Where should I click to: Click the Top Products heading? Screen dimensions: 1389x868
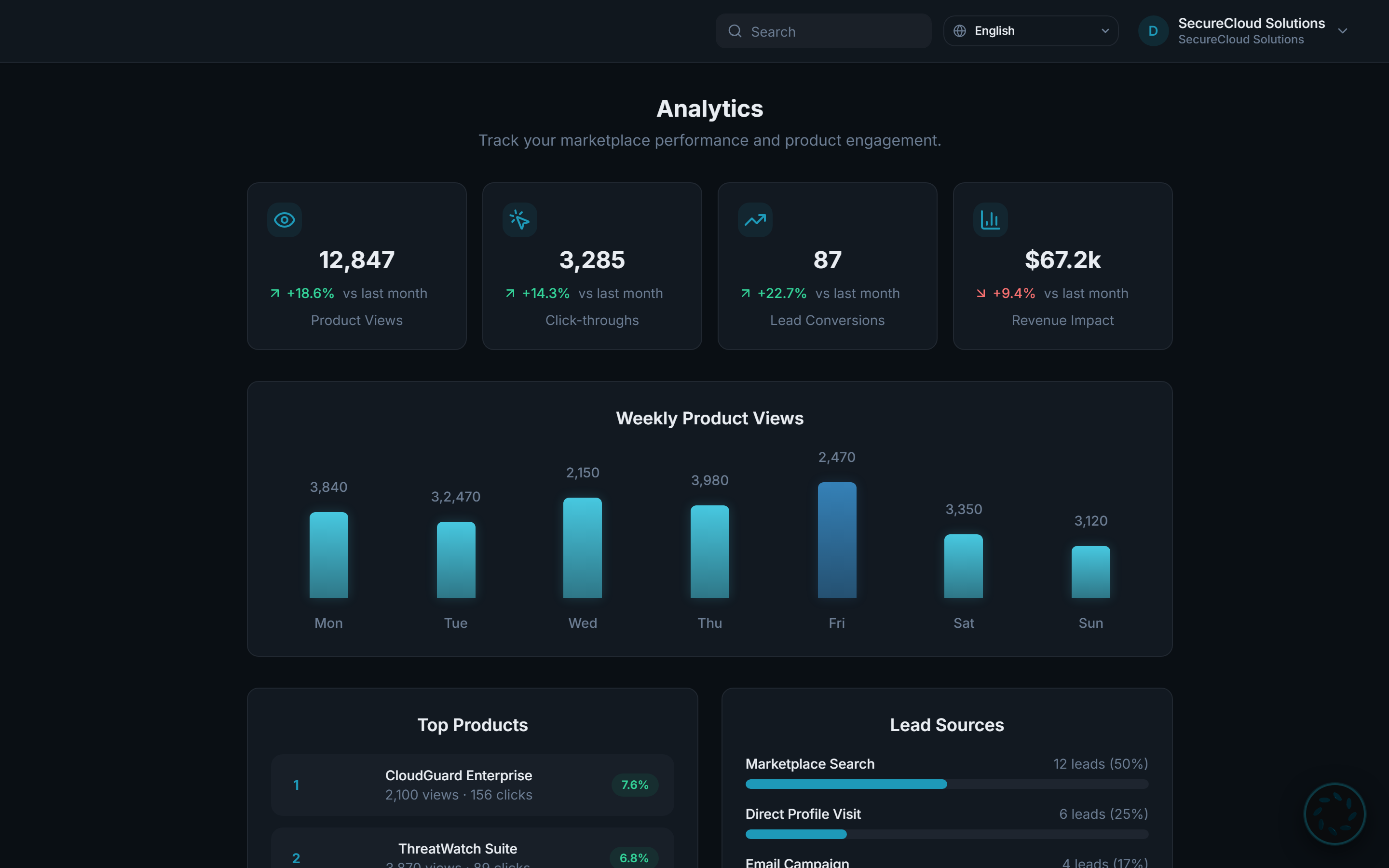pyautogui.click(x=472, y=725)
